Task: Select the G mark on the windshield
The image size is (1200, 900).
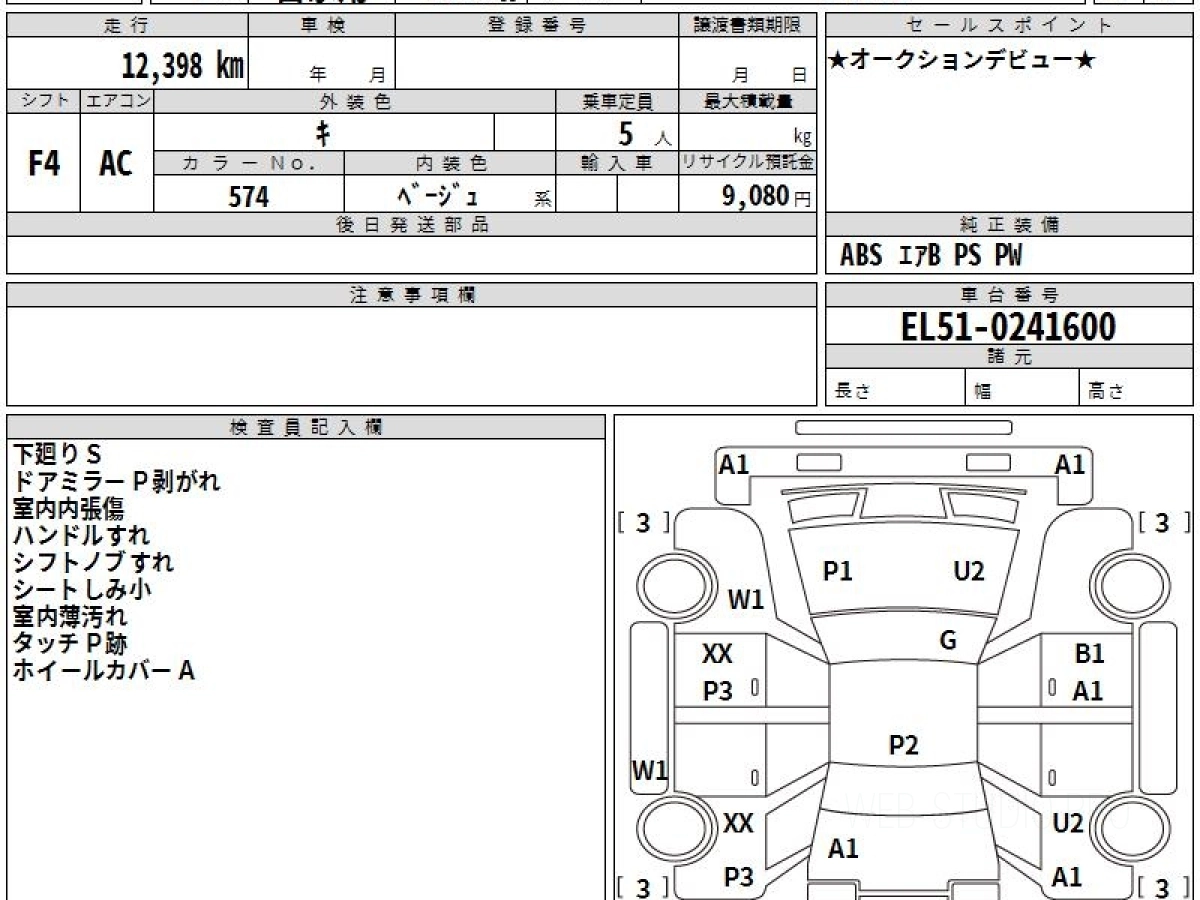Action: click(948, 641)
